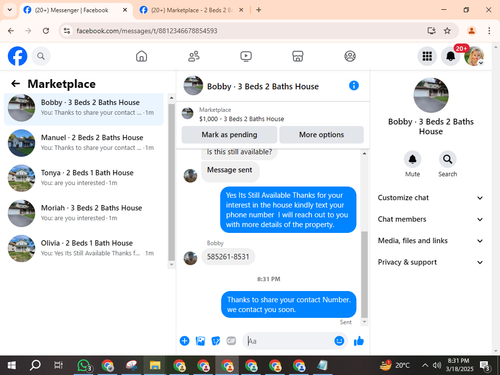500x375 pixels.
Task: Switch to Messenger | Facebook tab
Action: 76,10
